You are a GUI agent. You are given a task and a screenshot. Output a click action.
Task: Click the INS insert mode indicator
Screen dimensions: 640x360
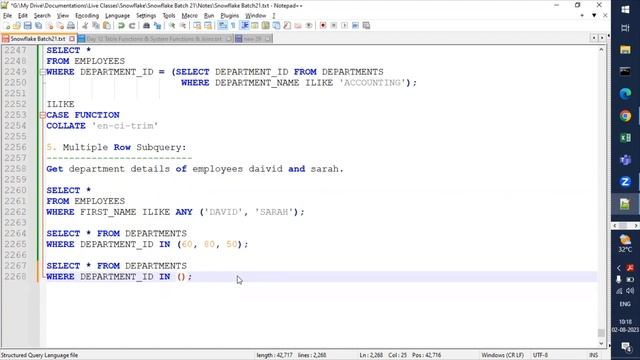click(x=593, y=355)
